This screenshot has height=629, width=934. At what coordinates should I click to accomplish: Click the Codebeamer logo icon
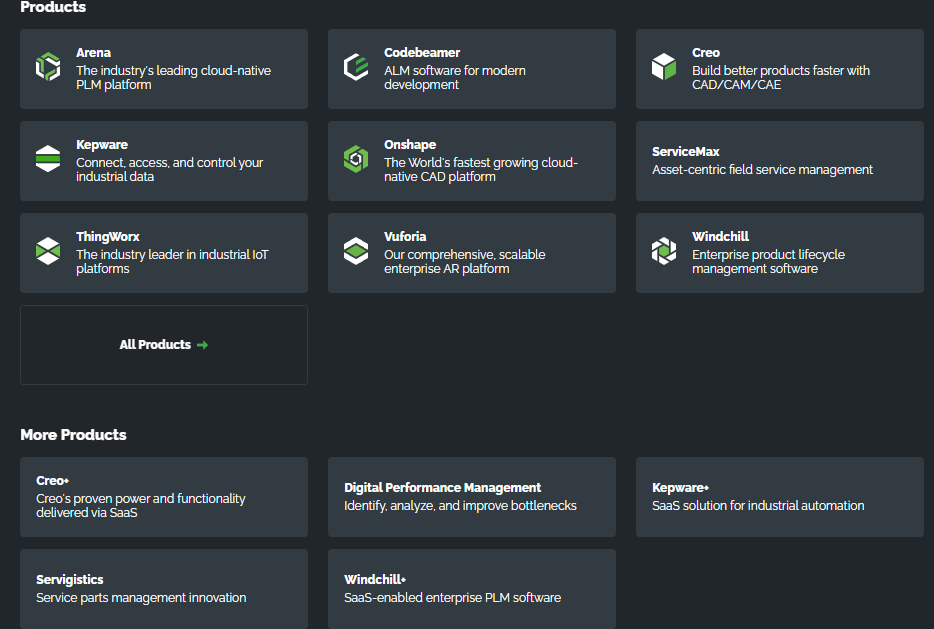[356, 68]
